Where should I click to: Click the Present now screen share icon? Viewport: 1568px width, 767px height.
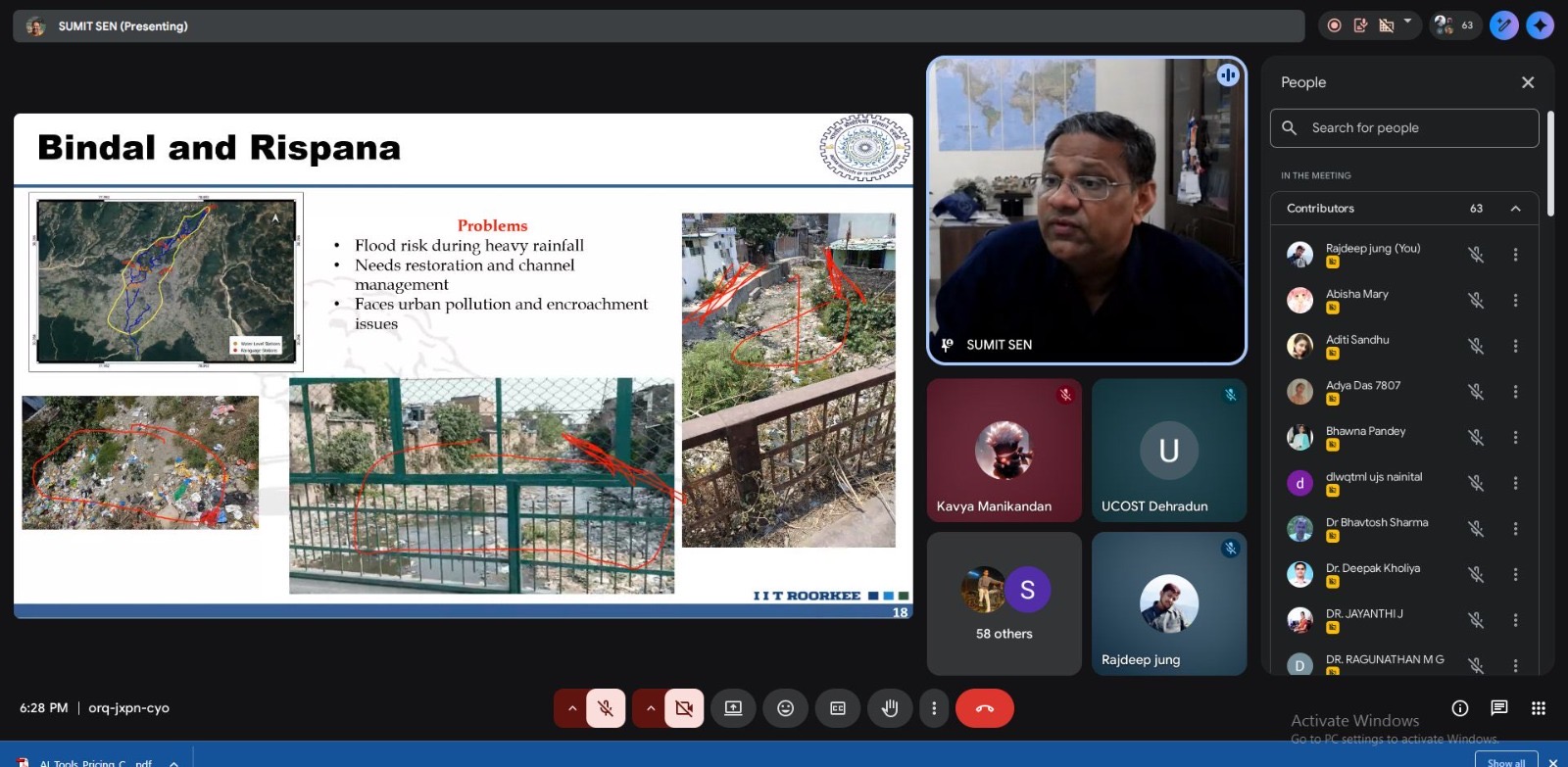pos(733,708)
